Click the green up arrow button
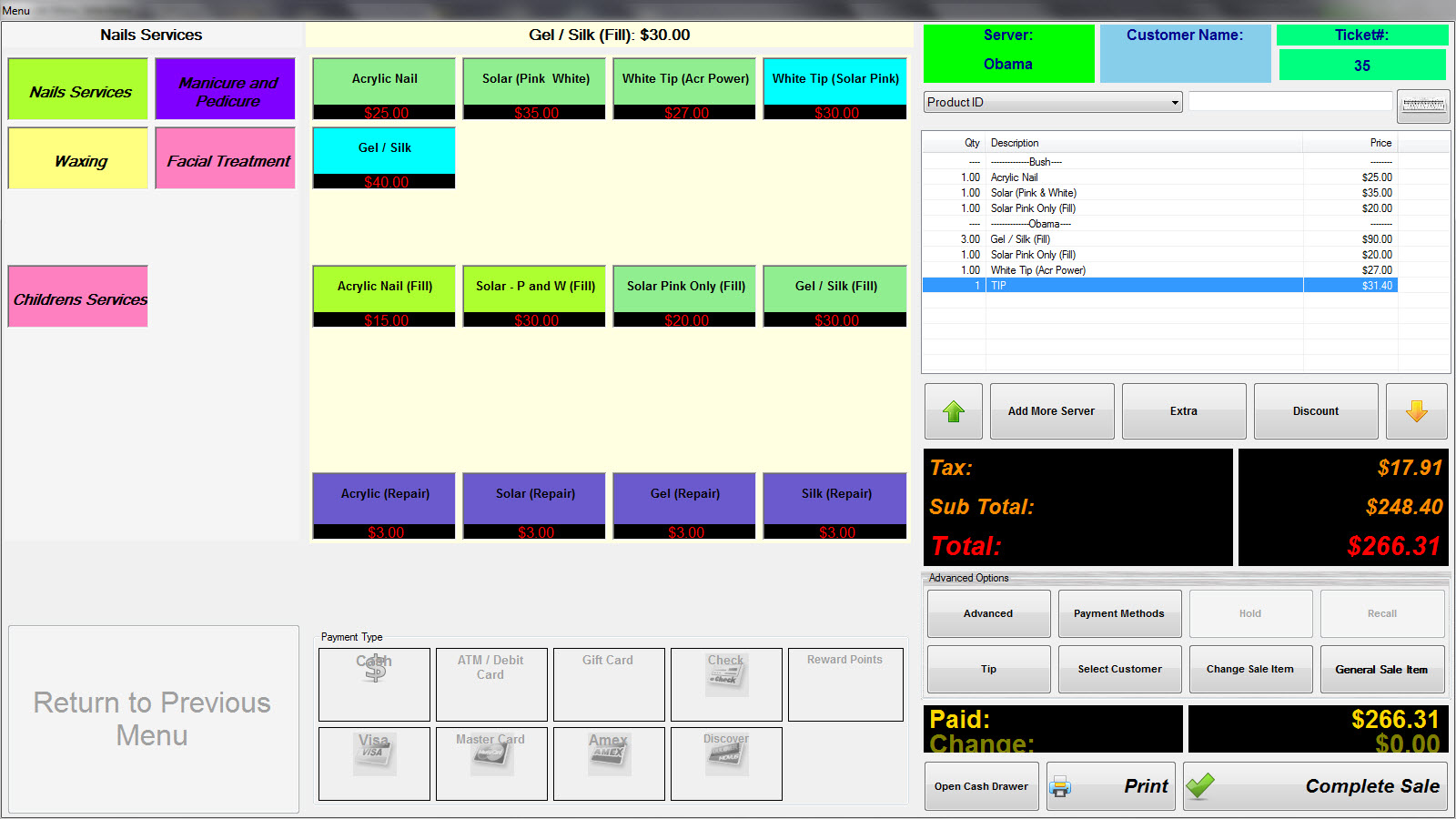The image size is (1456, 819). click(x=953, y=411)
